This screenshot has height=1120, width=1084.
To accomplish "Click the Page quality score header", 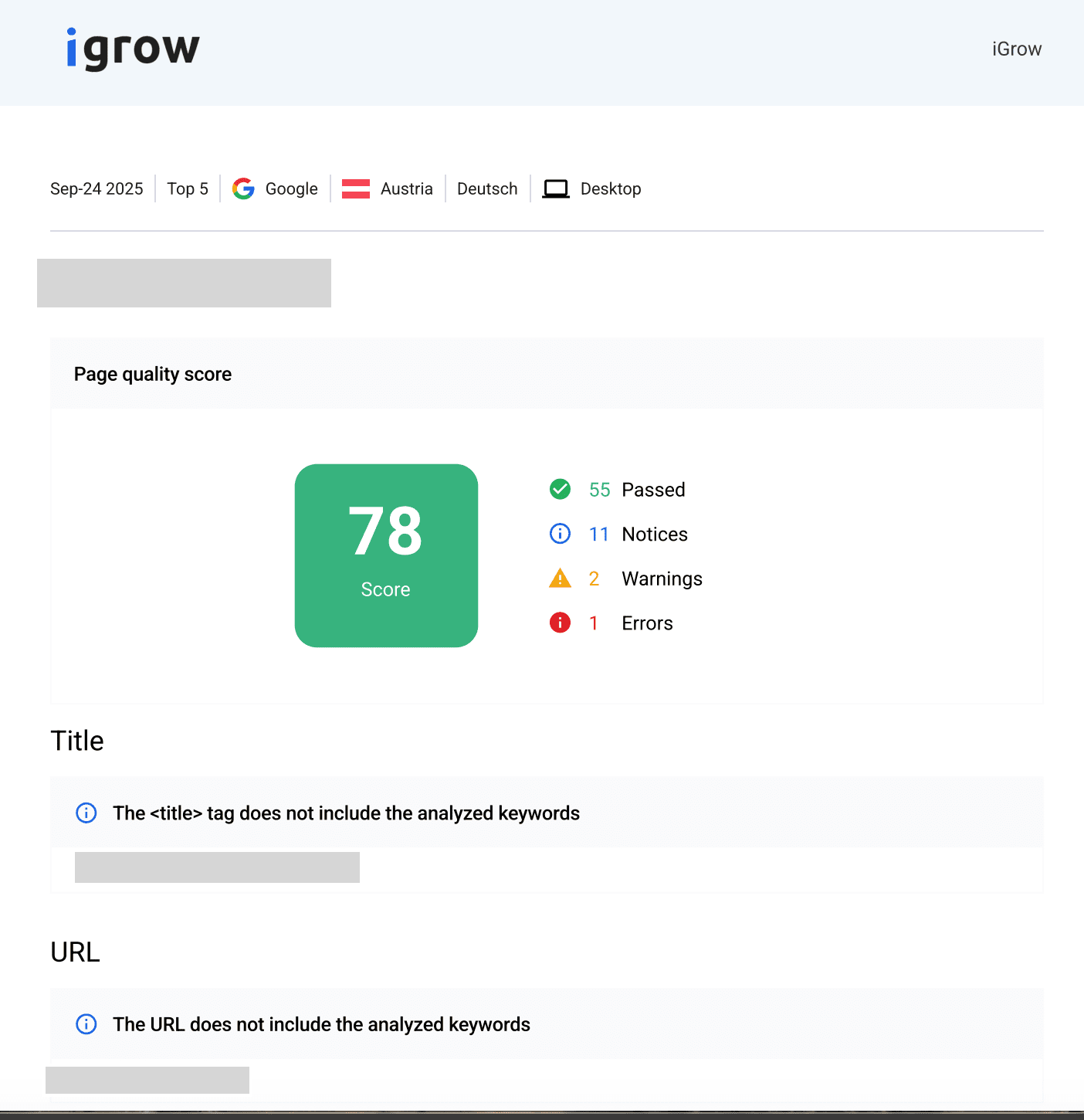I will 153,375.
